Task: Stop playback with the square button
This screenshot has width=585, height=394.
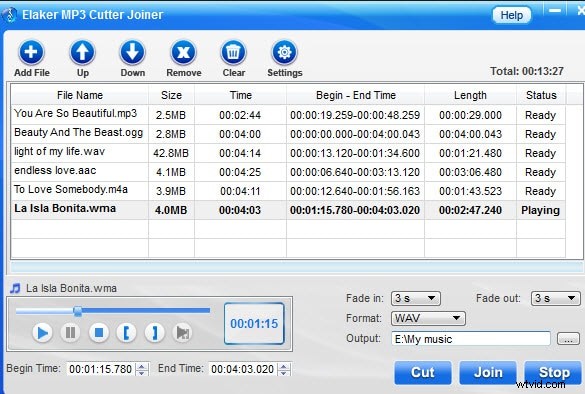Action: coord(99,332)
